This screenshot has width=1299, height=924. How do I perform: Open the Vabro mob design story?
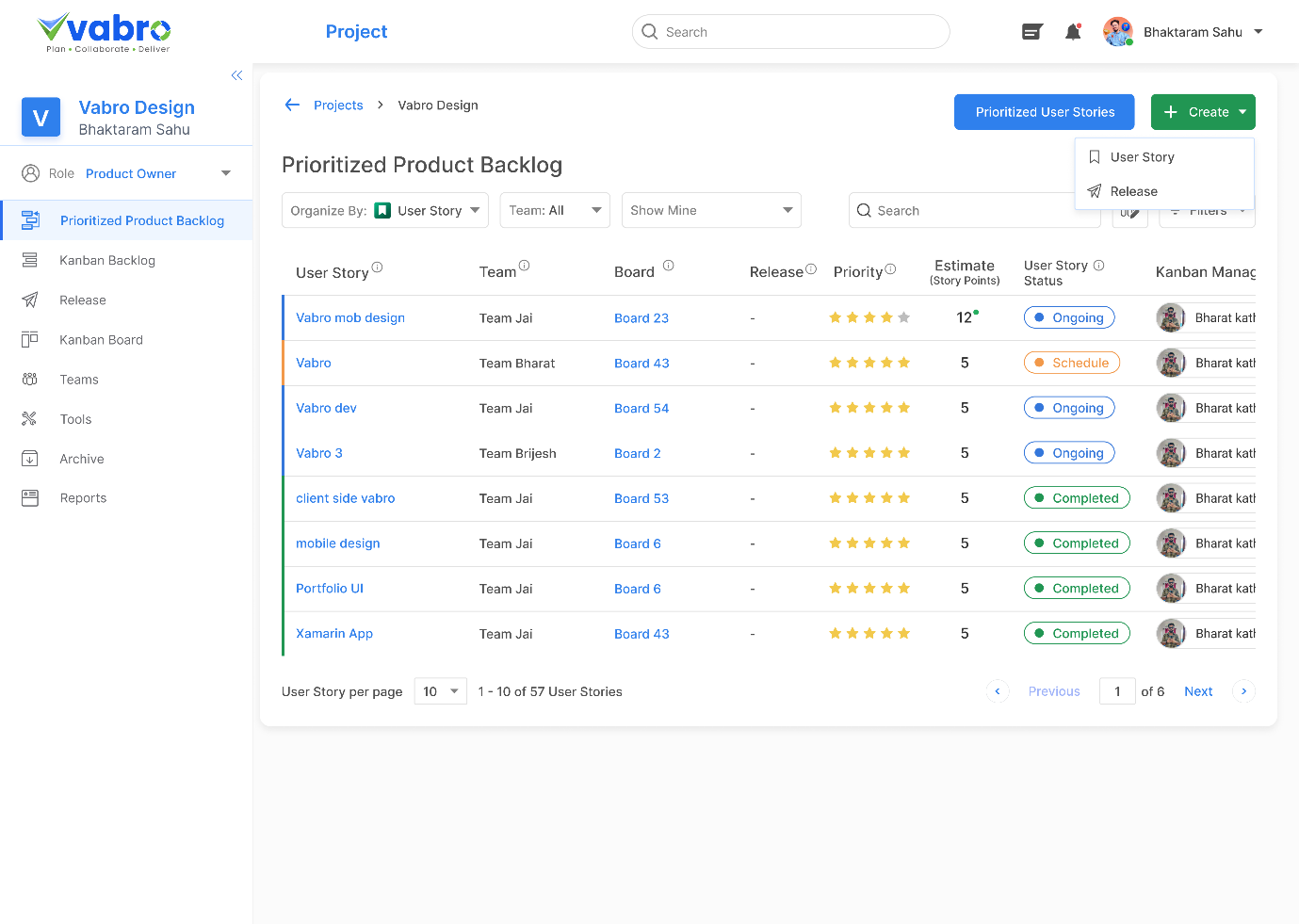350,317
